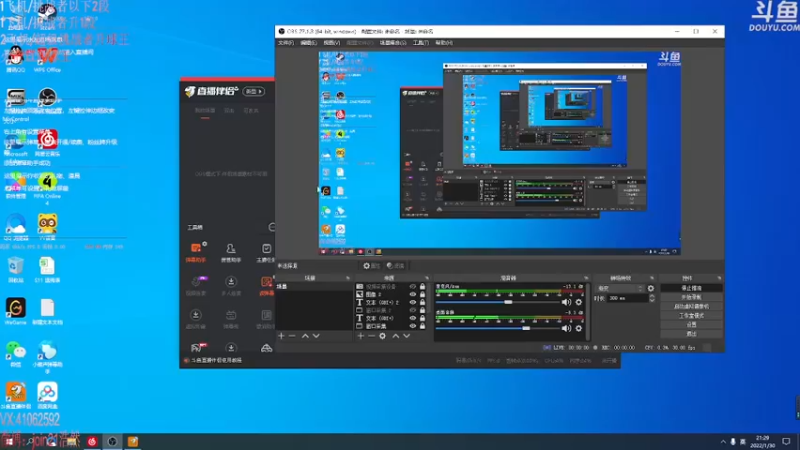Move the selected source up in the Sources list
800x450 pixels.
(x=395, y=336)
